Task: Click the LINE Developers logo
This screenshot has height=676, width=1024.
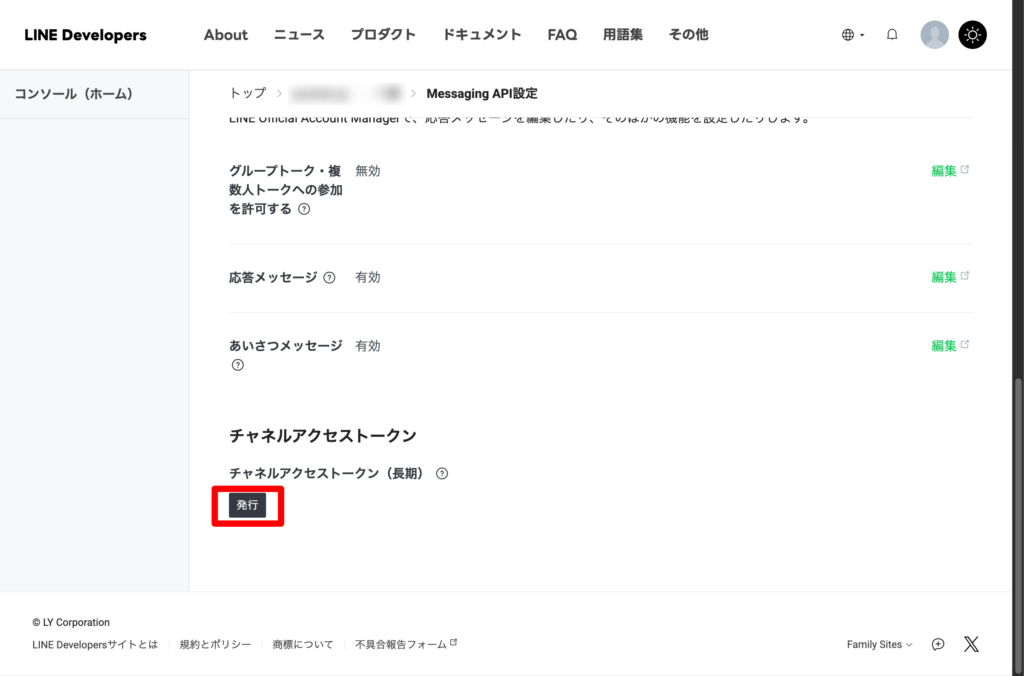Action: coord(85,35)
